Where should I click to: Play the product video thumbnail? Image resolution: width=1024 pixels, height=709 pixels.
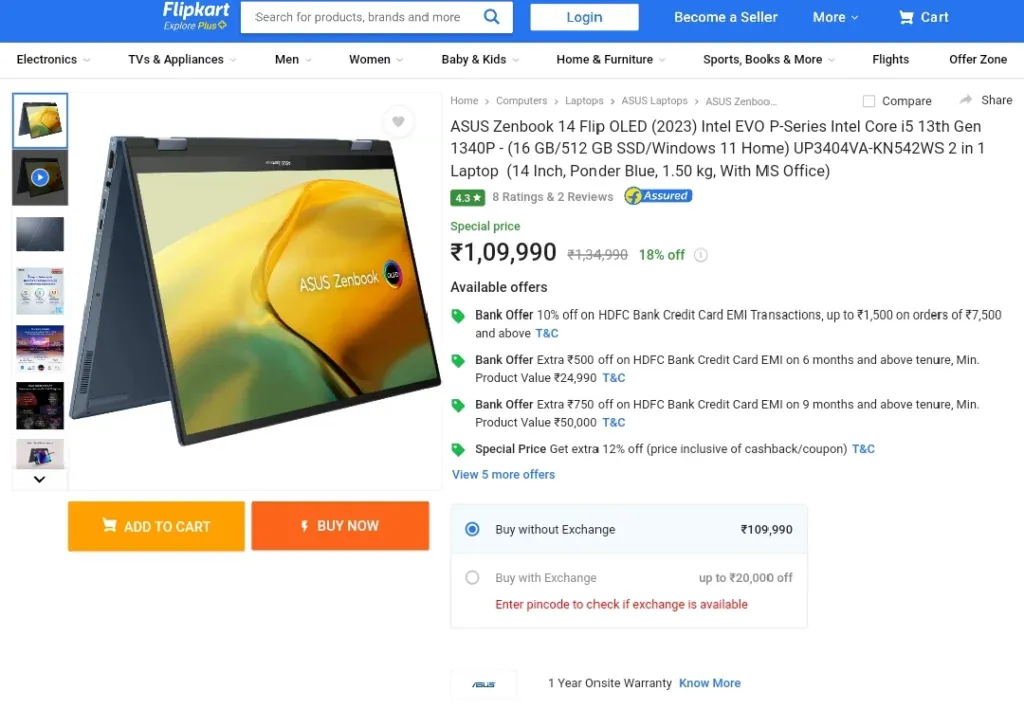40,178
